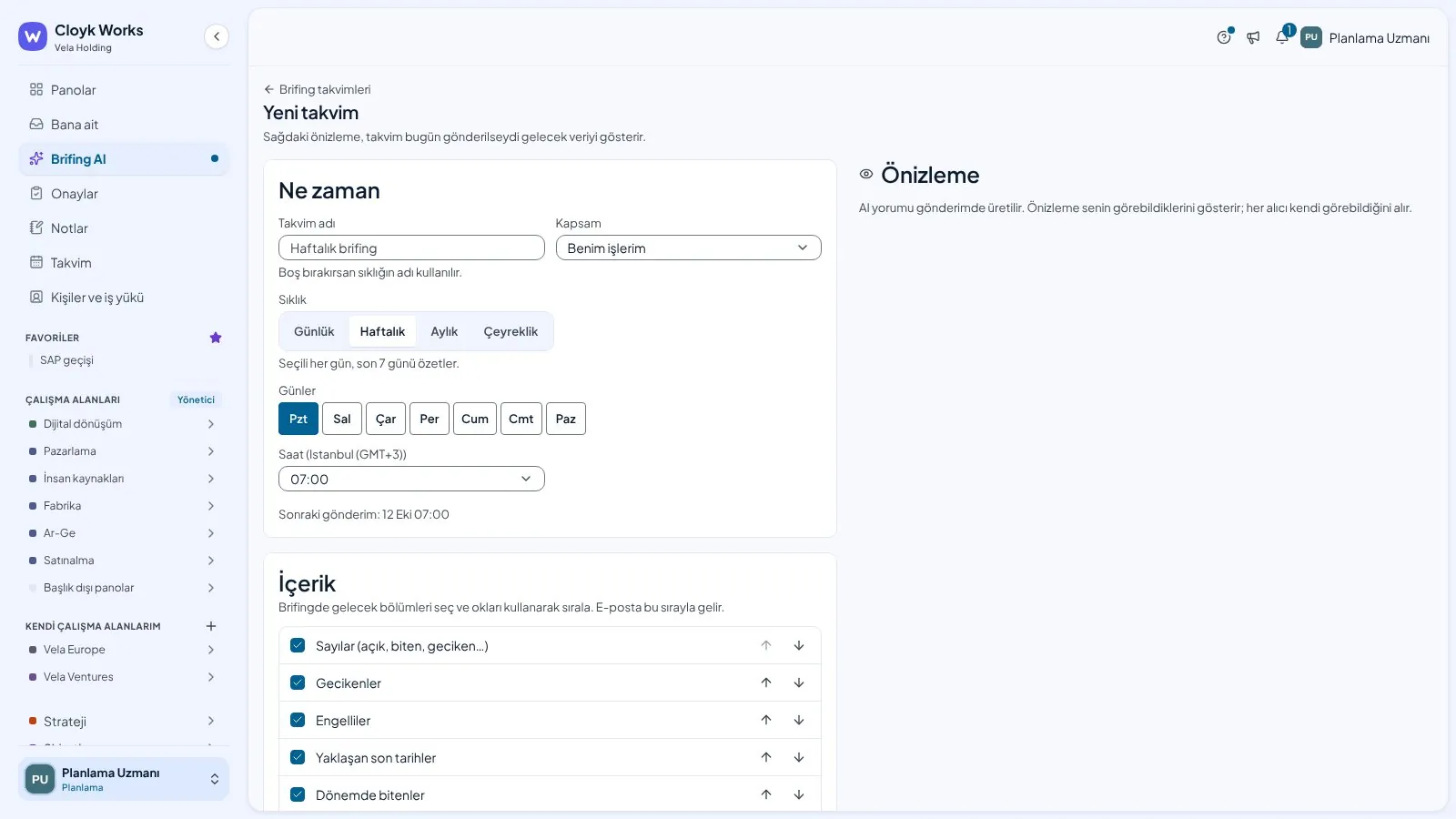This screenshot has width=1456, height=819.
Task: Add a new personal workspace with plus
Action: [211, 626]
